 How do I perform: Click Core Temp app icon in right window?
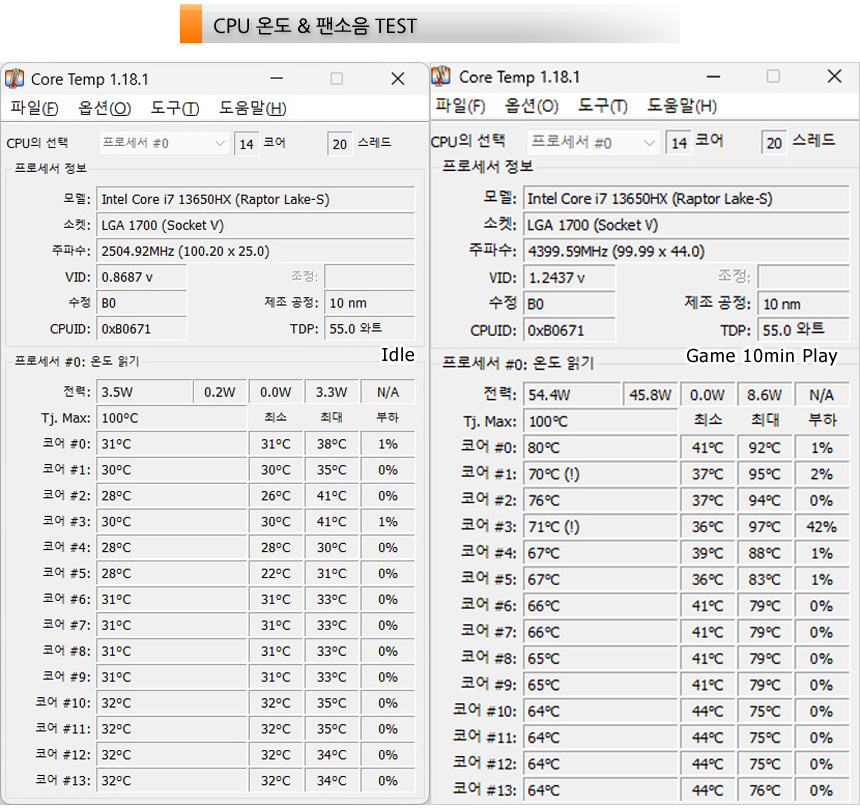(x=443, y=77)
